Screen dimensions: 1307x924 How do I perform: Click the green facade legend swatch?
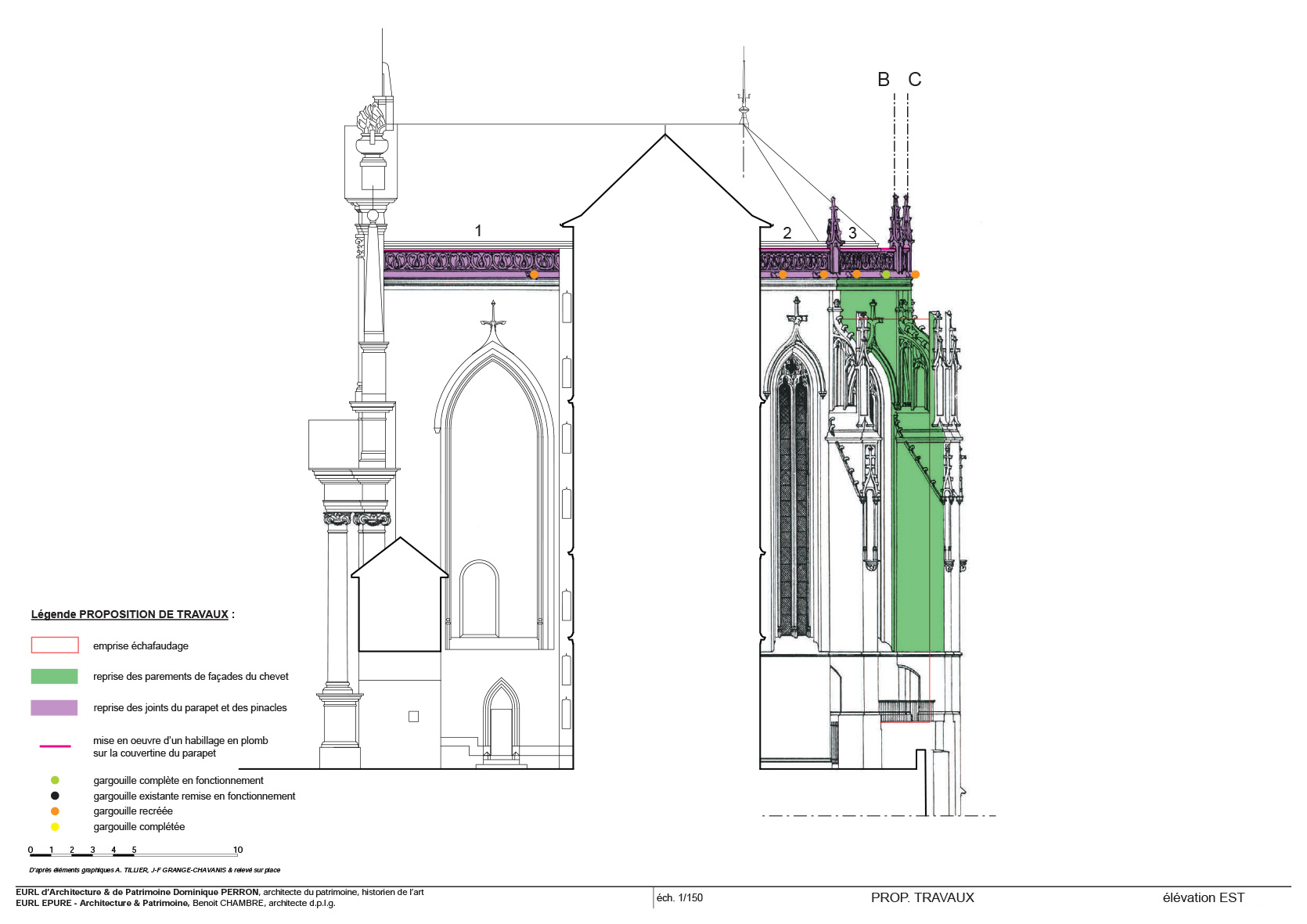click(x=55, y=676)
